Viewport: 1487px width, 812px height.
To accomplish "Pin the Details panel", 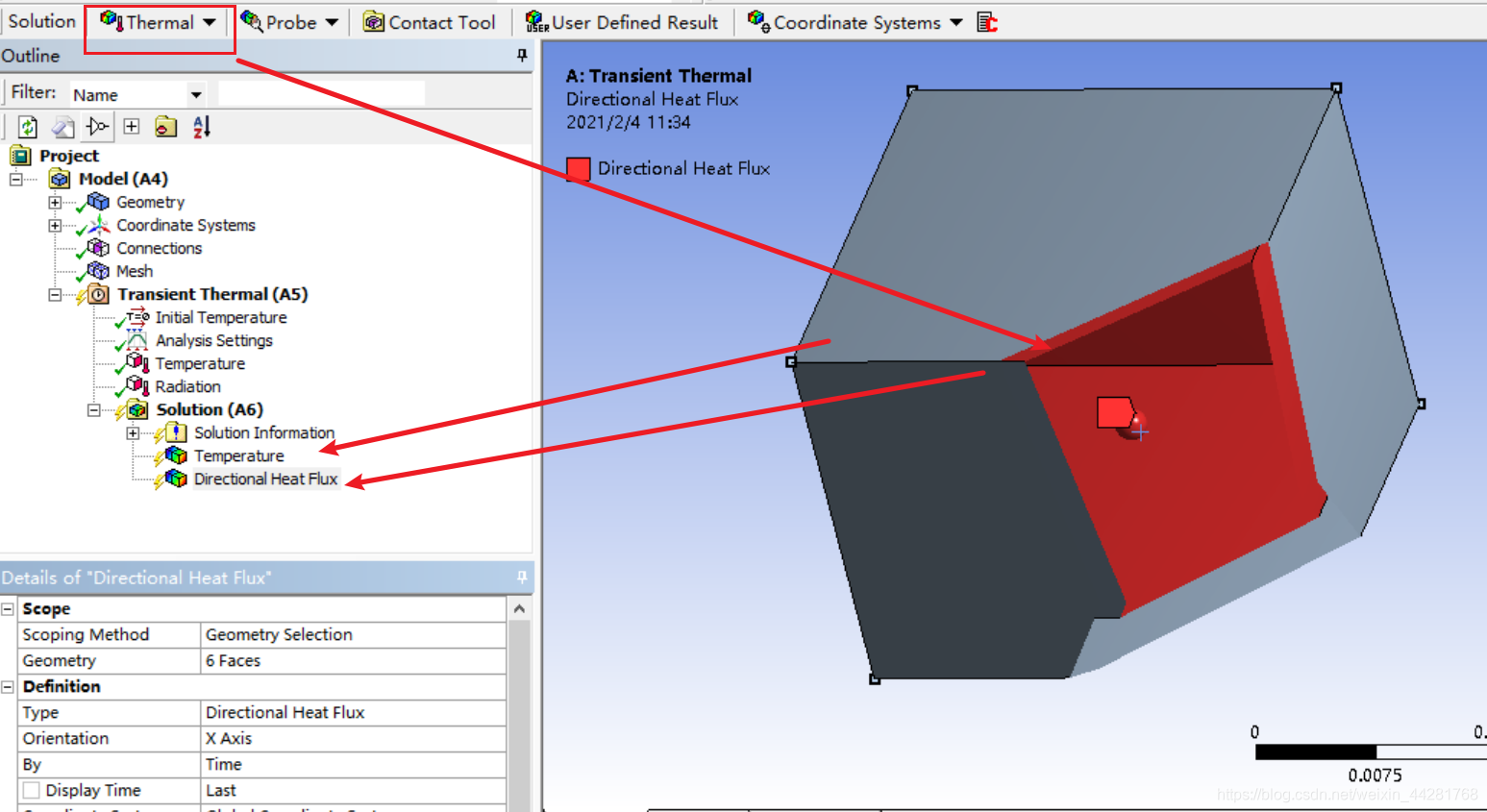I will pos(522,578).
